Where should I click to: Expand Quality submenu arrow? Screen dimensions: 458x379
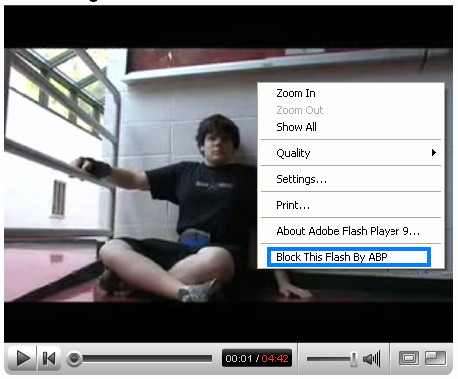click(433, 153)
